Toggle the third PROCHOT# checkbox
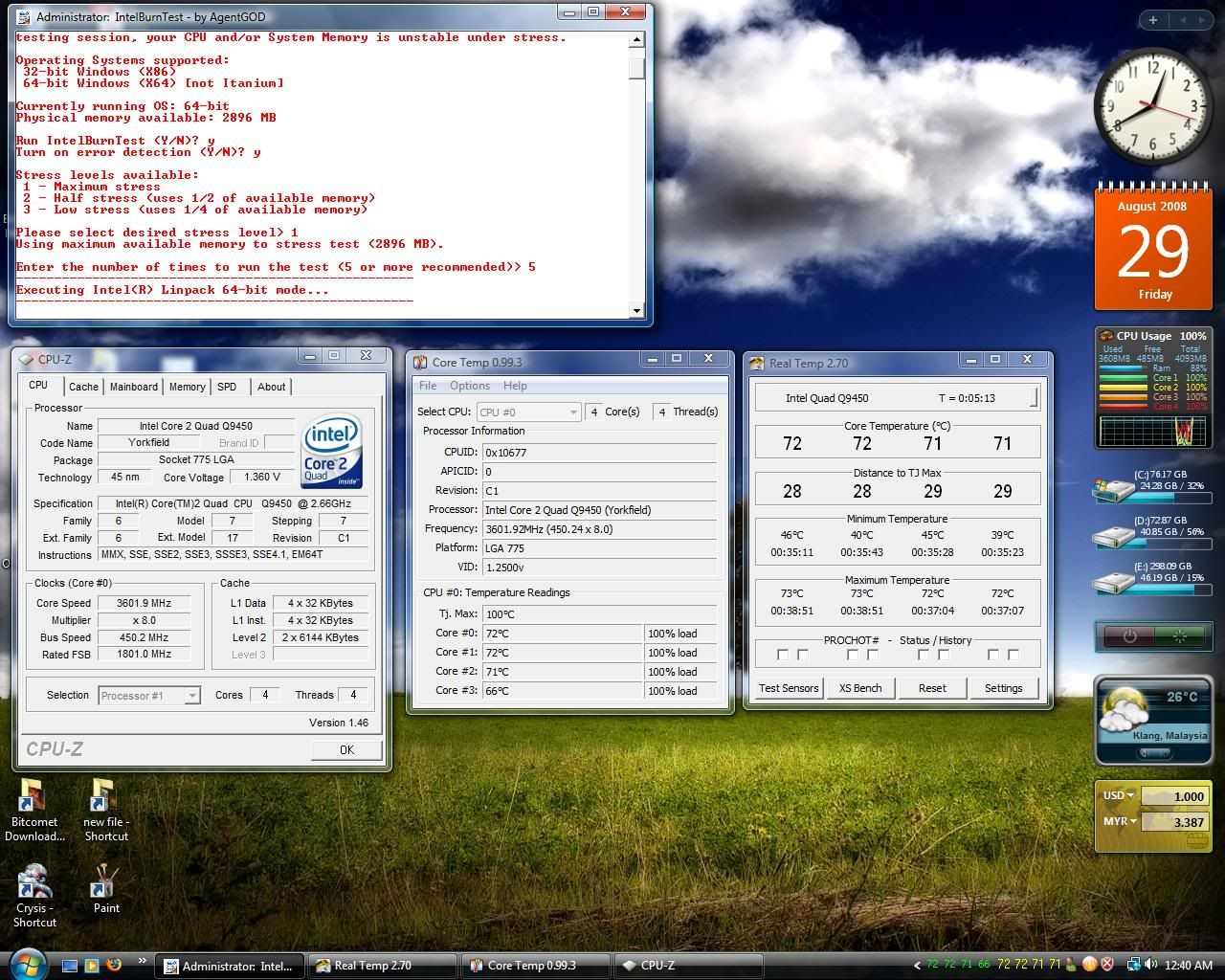Screen dimensions: 1225x980 pyautogui.click(x=853, y=656)
